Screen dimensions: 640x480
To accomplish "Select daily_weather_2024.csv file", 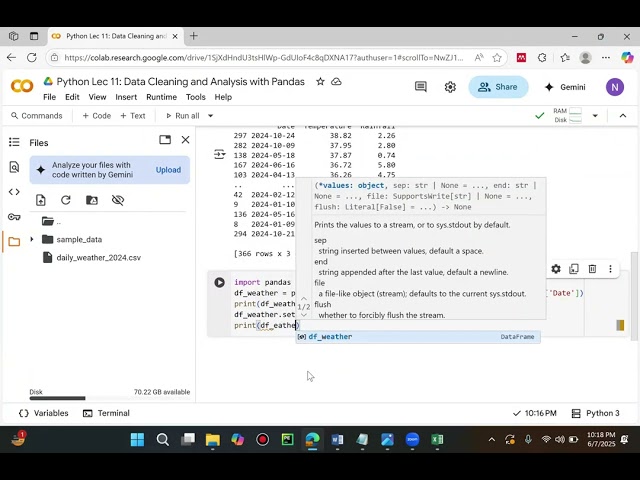I will (x=98, y=258).
